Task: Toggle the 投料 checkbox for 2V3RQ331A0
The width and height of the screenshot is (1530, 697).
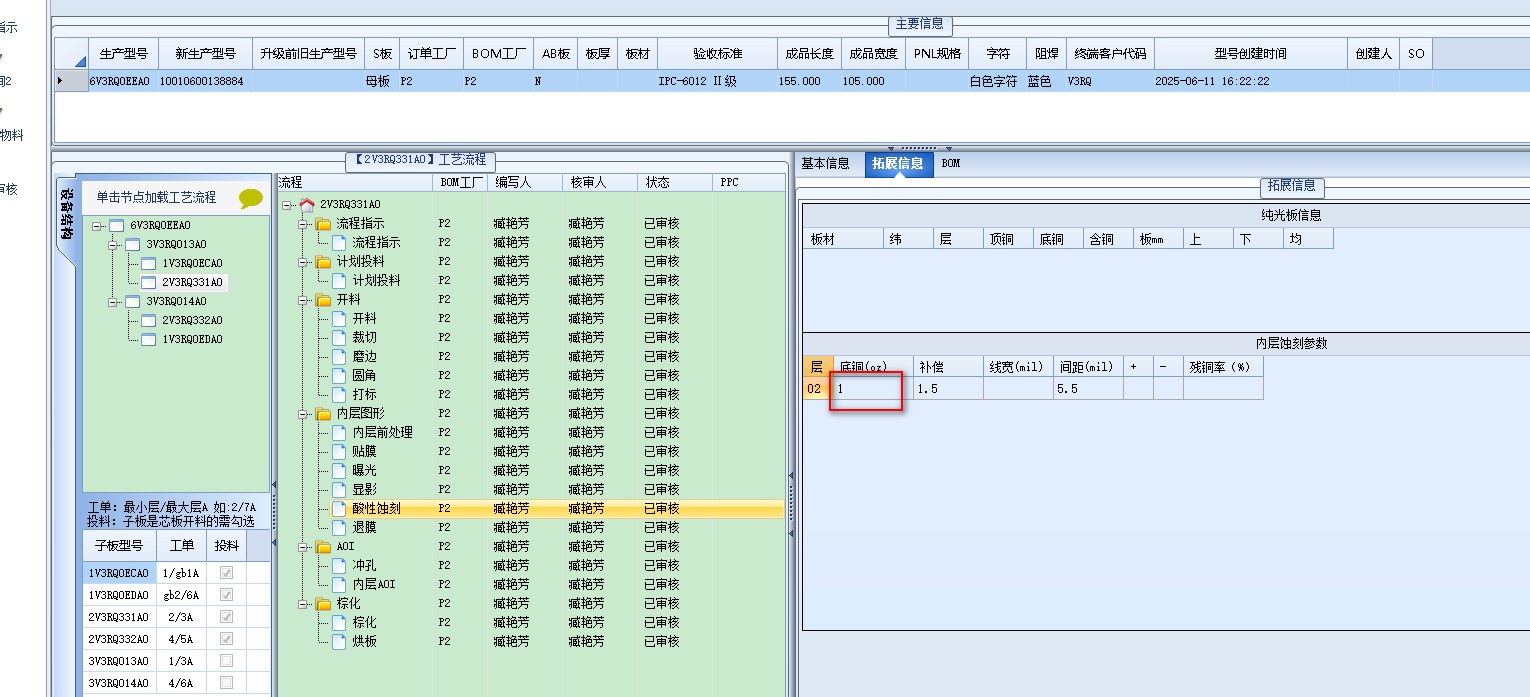Action: (226, 617)
